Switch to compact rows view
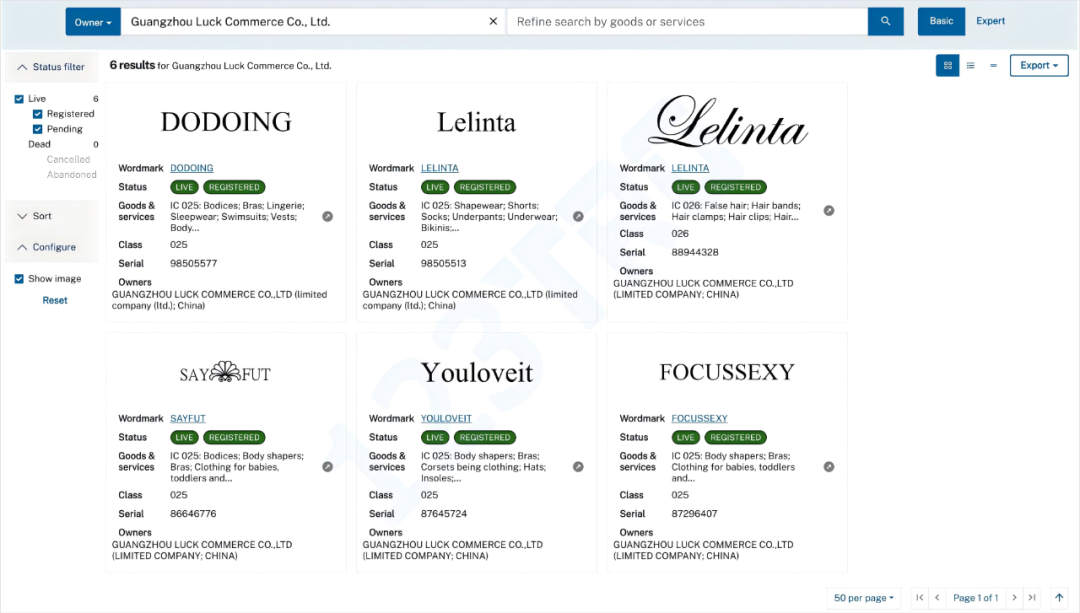Viewport: 1080px width, 613px height. 993,66
